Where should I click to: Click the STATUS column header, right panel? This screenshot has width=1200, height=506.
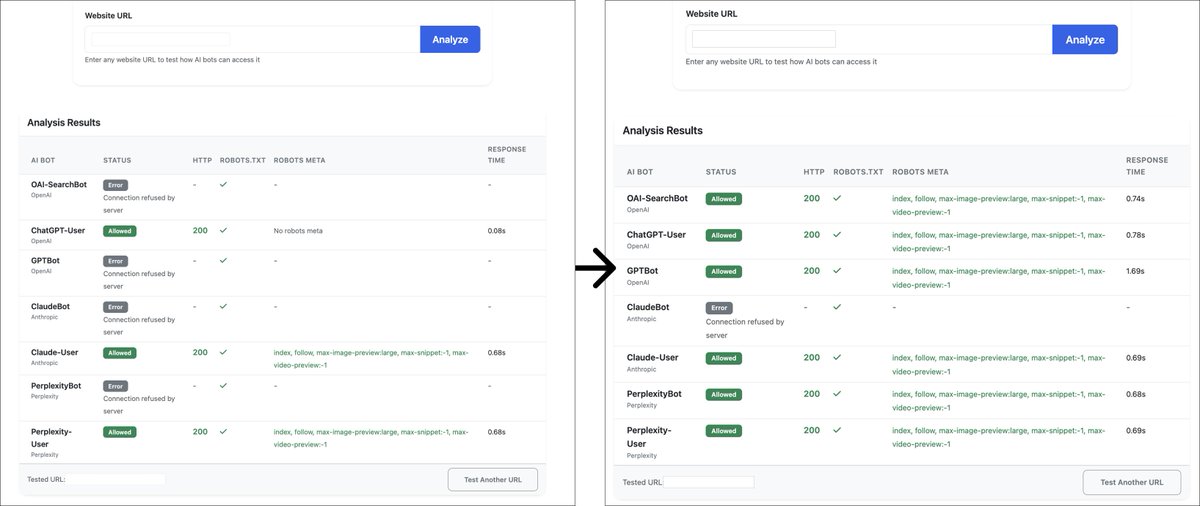pos(720,172)
